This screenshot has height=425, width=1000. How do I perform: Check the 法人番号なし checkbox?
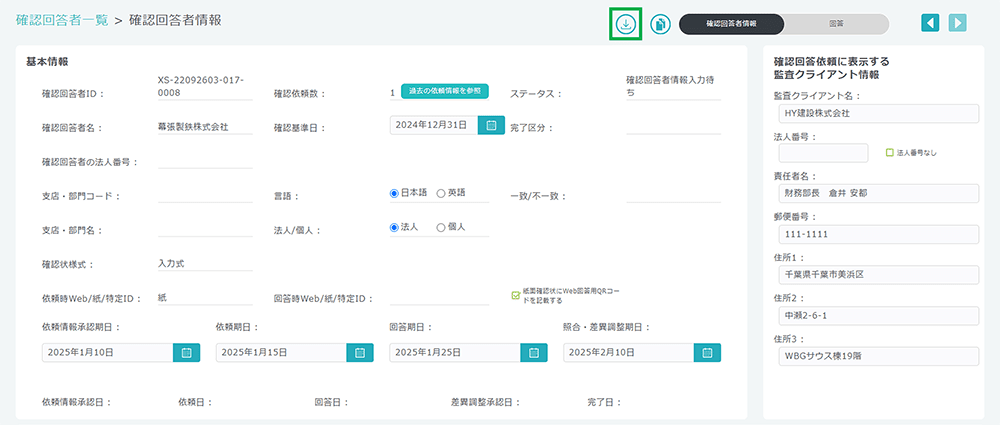[890, 153]
